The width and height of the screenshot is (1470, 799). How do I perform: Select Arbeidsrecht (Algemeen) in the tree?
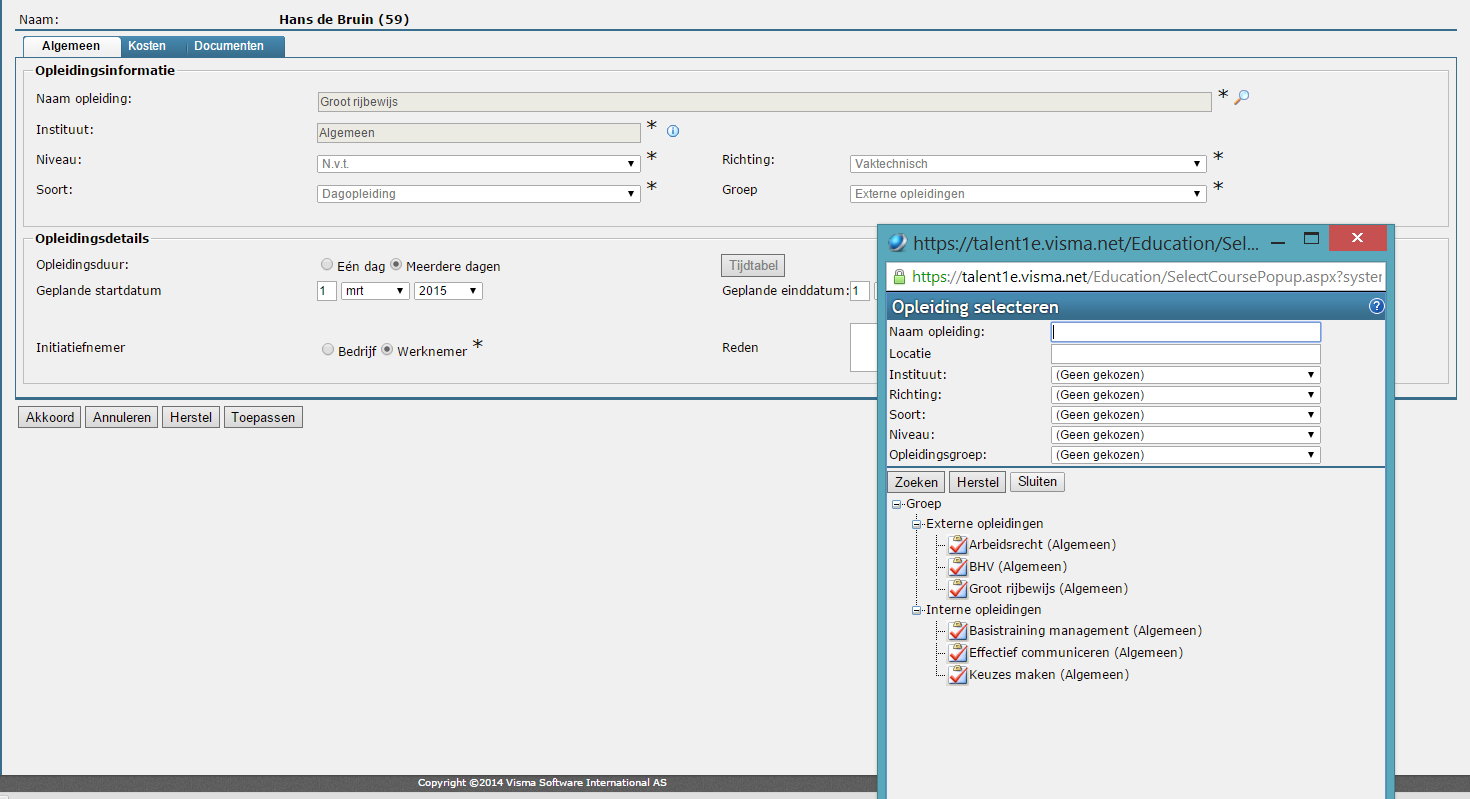(1042, 545)
